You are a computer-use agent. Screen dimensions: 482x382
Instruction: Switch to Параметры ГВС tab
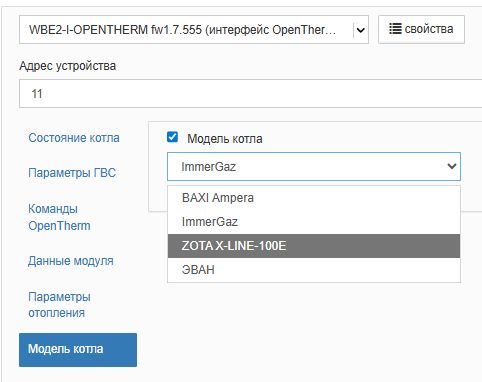(x=72, y=173)
